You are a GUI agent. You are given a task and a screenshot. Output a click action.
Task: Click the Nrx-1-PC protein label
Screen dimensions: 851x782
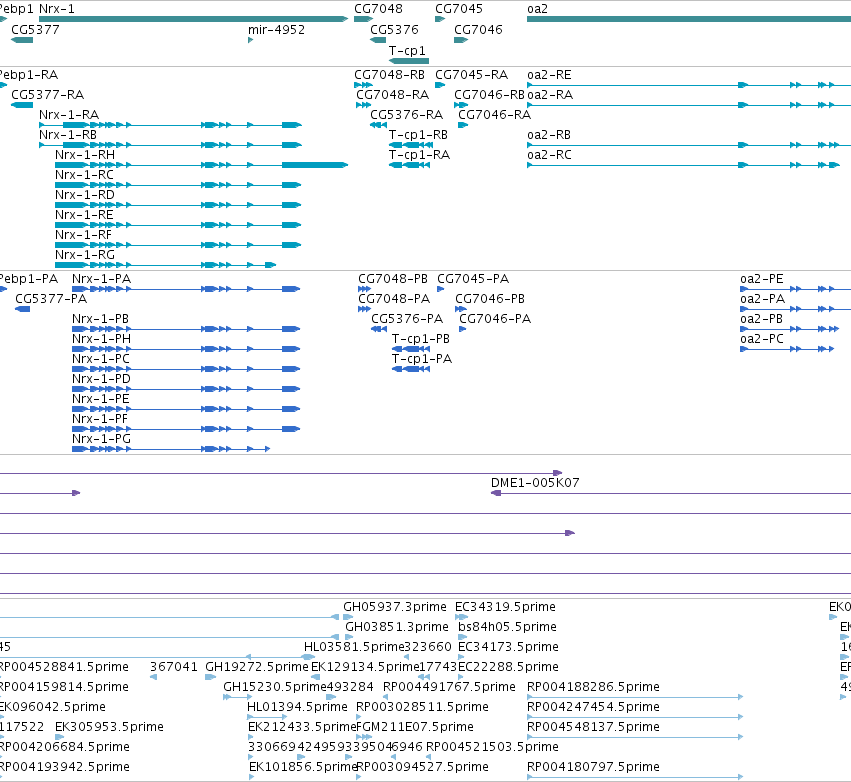[101, 359]
